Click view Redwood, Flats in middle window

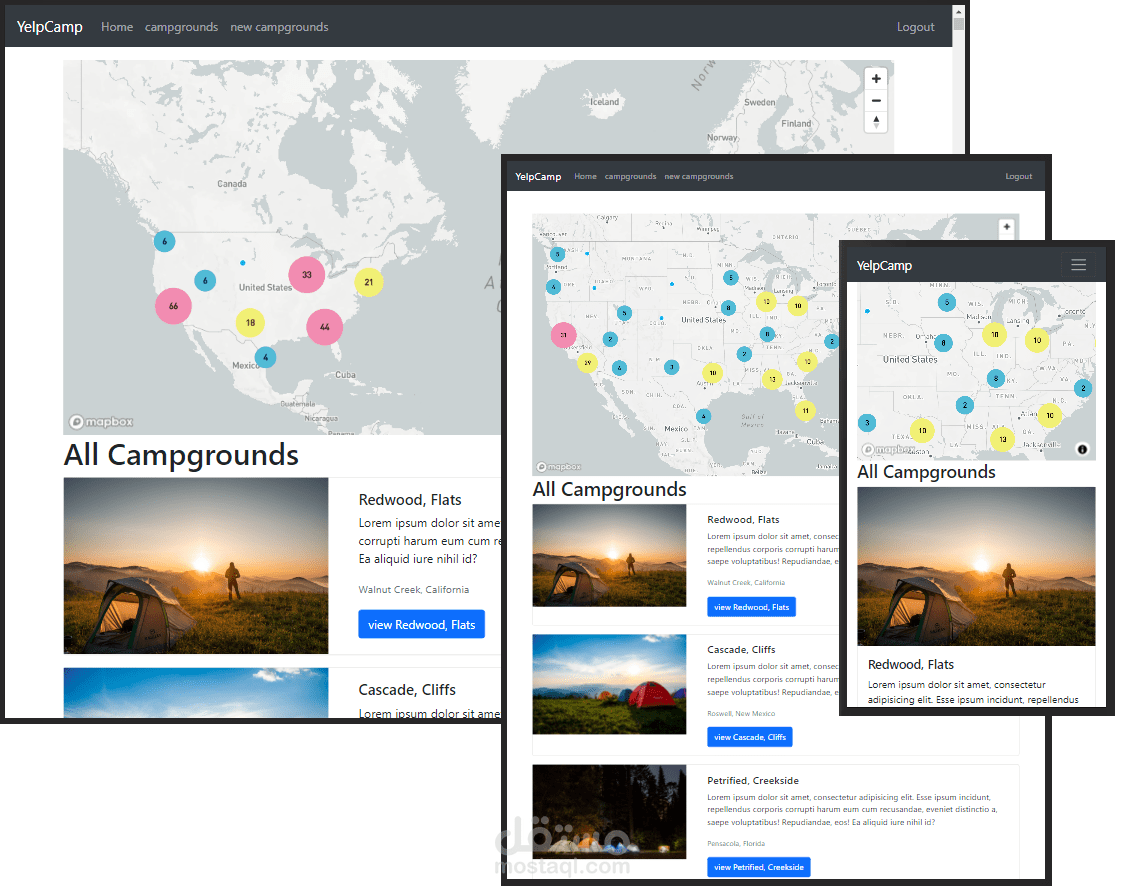tap(751, 607)
